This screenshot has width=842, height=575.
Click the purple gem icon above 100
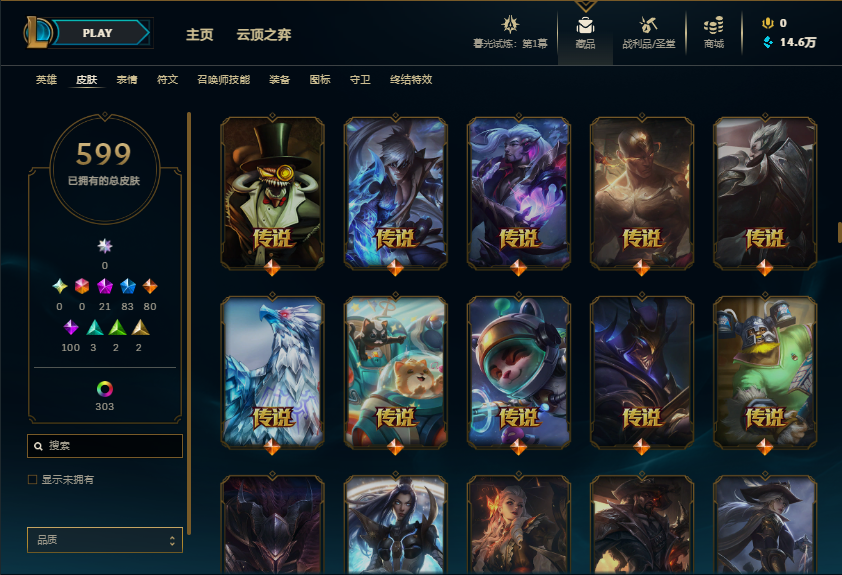[71, 327]
